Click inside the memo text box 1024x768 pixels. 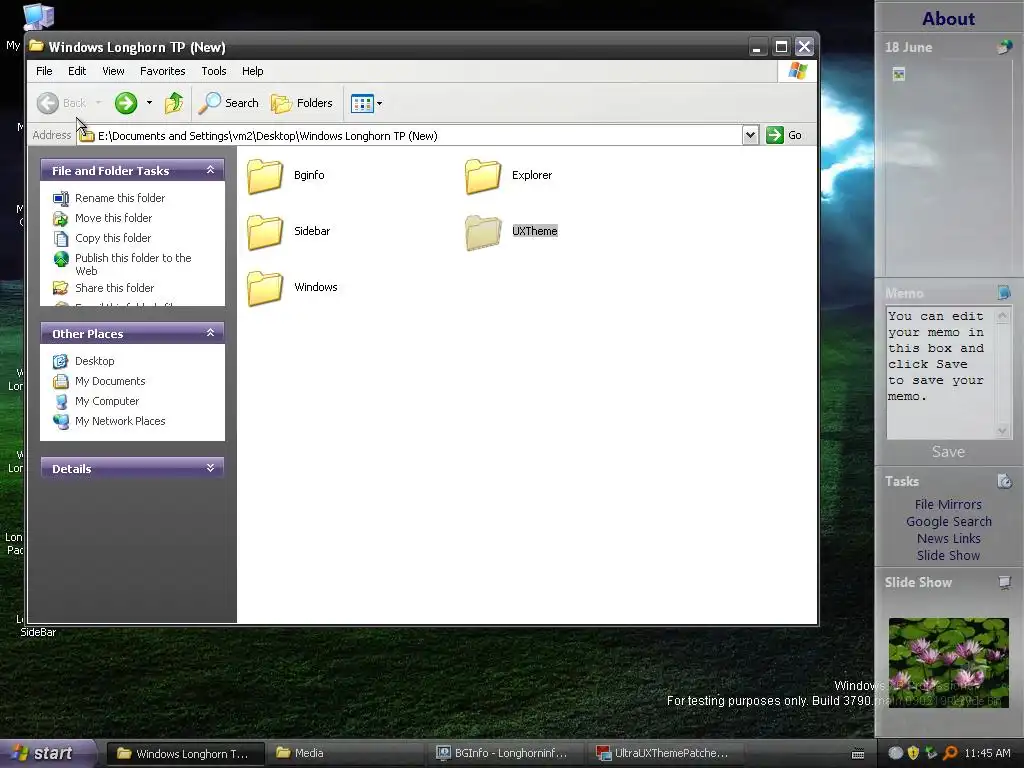click(x=940, y=372)
